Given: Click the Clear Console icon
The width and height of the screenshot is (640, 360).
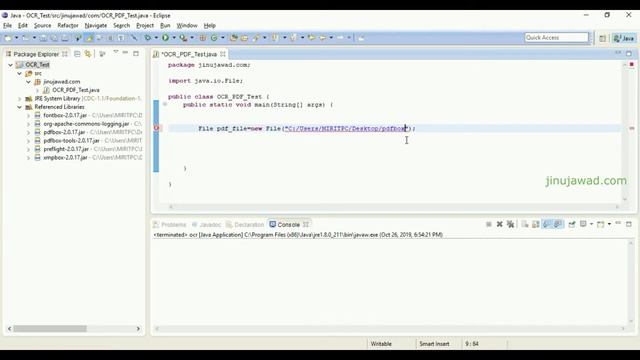Looking at the screenshot, I should pyautogui.click(x=525, y=224).
